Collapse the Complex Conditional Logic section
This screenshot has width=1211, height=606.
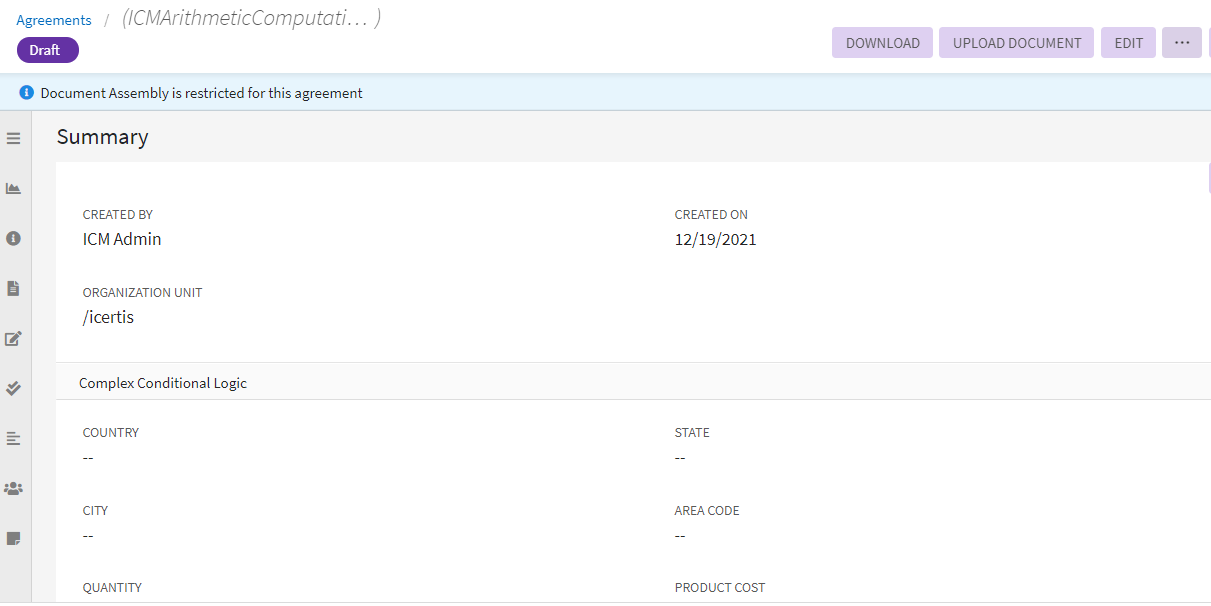tap(163, 383)
